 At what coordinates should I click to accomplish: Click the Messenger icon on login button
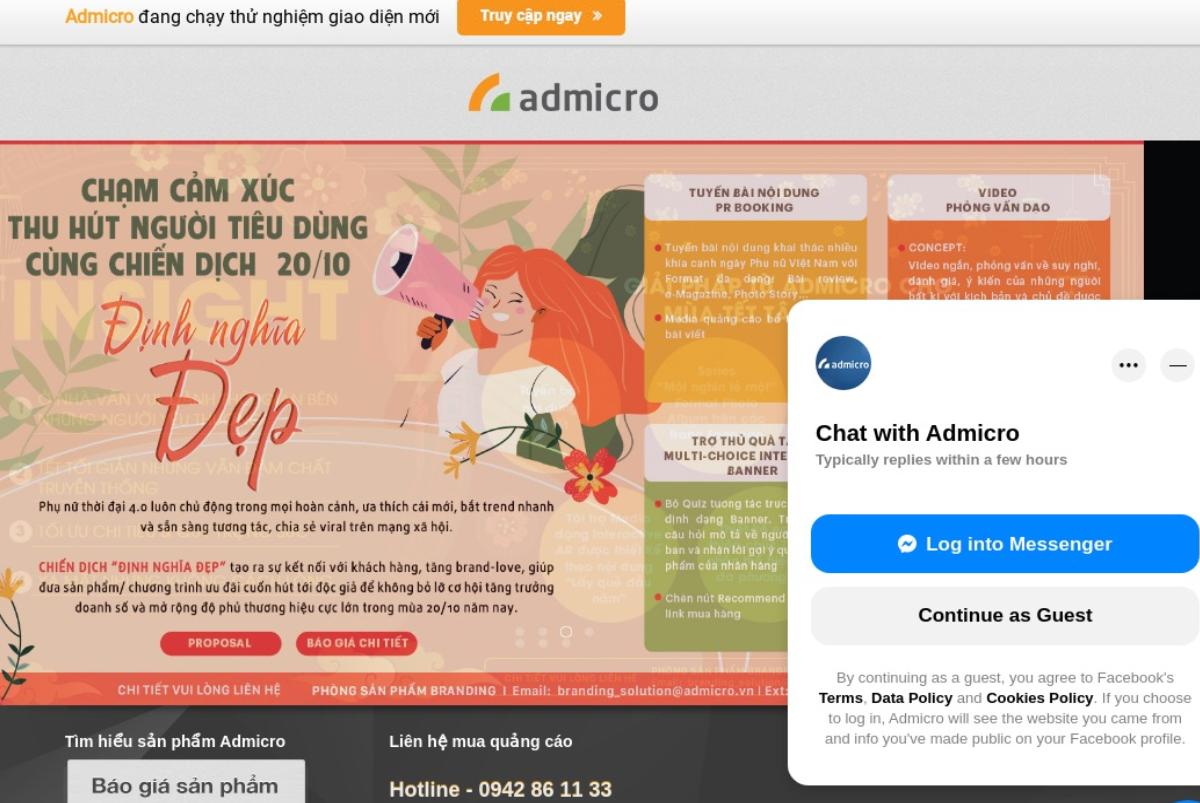pos(907,544)
